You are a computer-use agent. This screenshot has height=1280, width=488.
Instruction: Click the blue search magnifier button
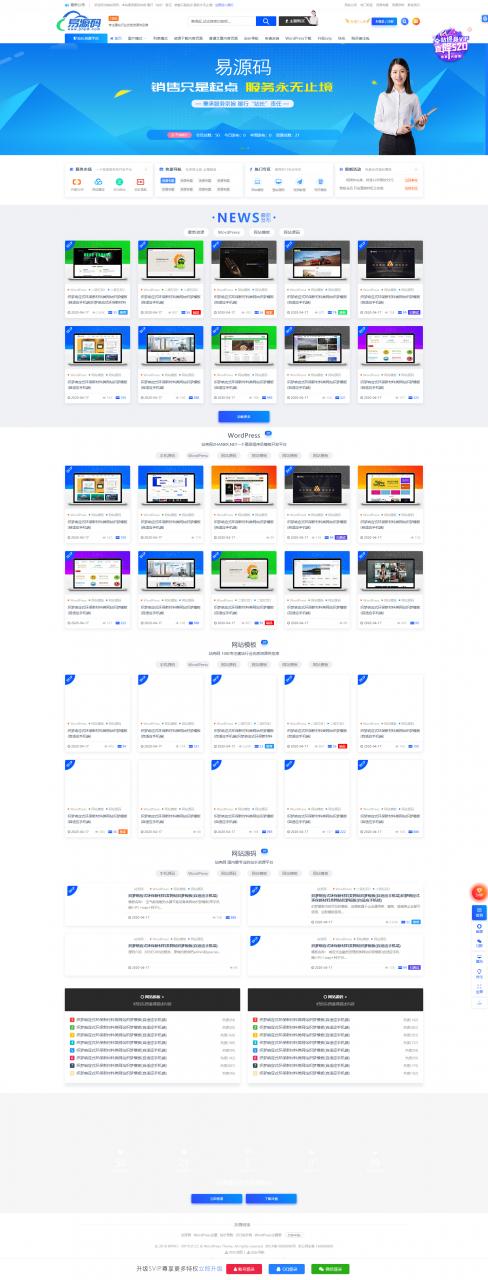click(266, 20)
